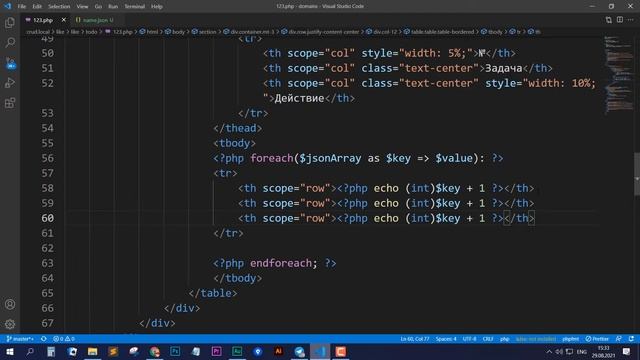Open the File menu
This screenshot has height=360, width=640.
22,7
